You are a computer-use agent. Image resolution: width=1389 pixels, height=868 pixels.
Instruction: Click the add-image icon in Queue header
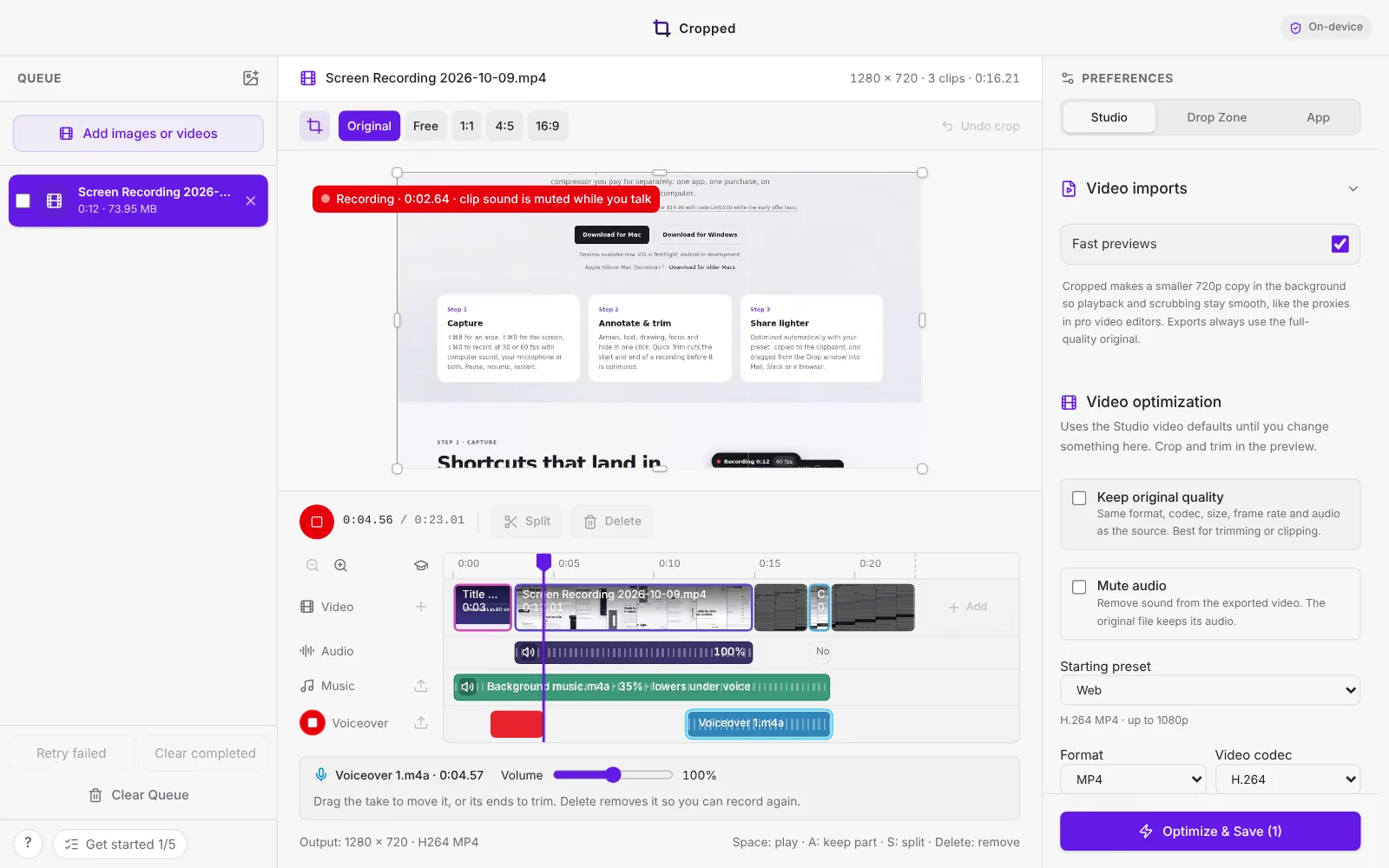[x=251, y=78]
